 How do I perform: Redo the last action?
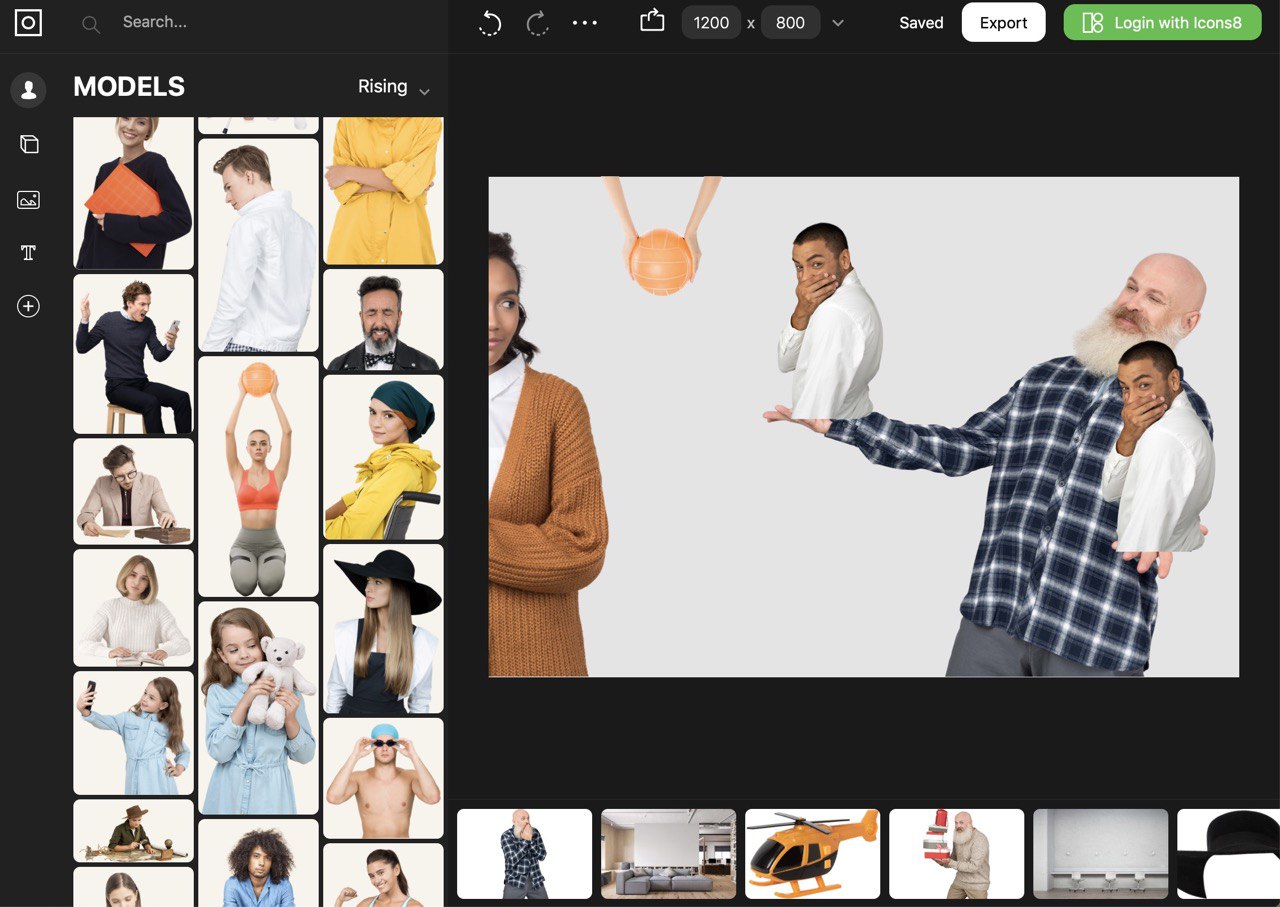coord(538,23)
